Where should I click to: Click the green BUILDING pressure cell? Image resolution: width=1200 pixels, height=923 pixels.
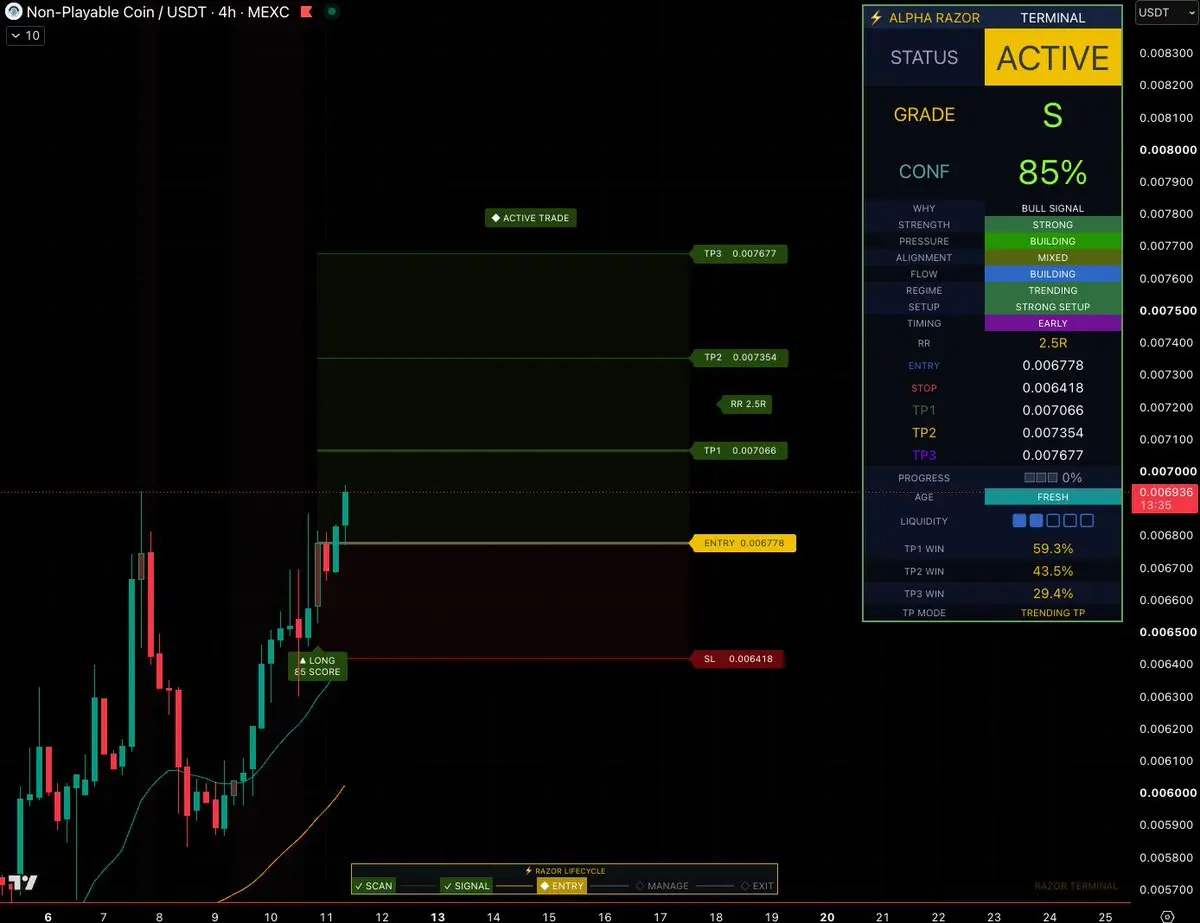[x=1053, y=241]
